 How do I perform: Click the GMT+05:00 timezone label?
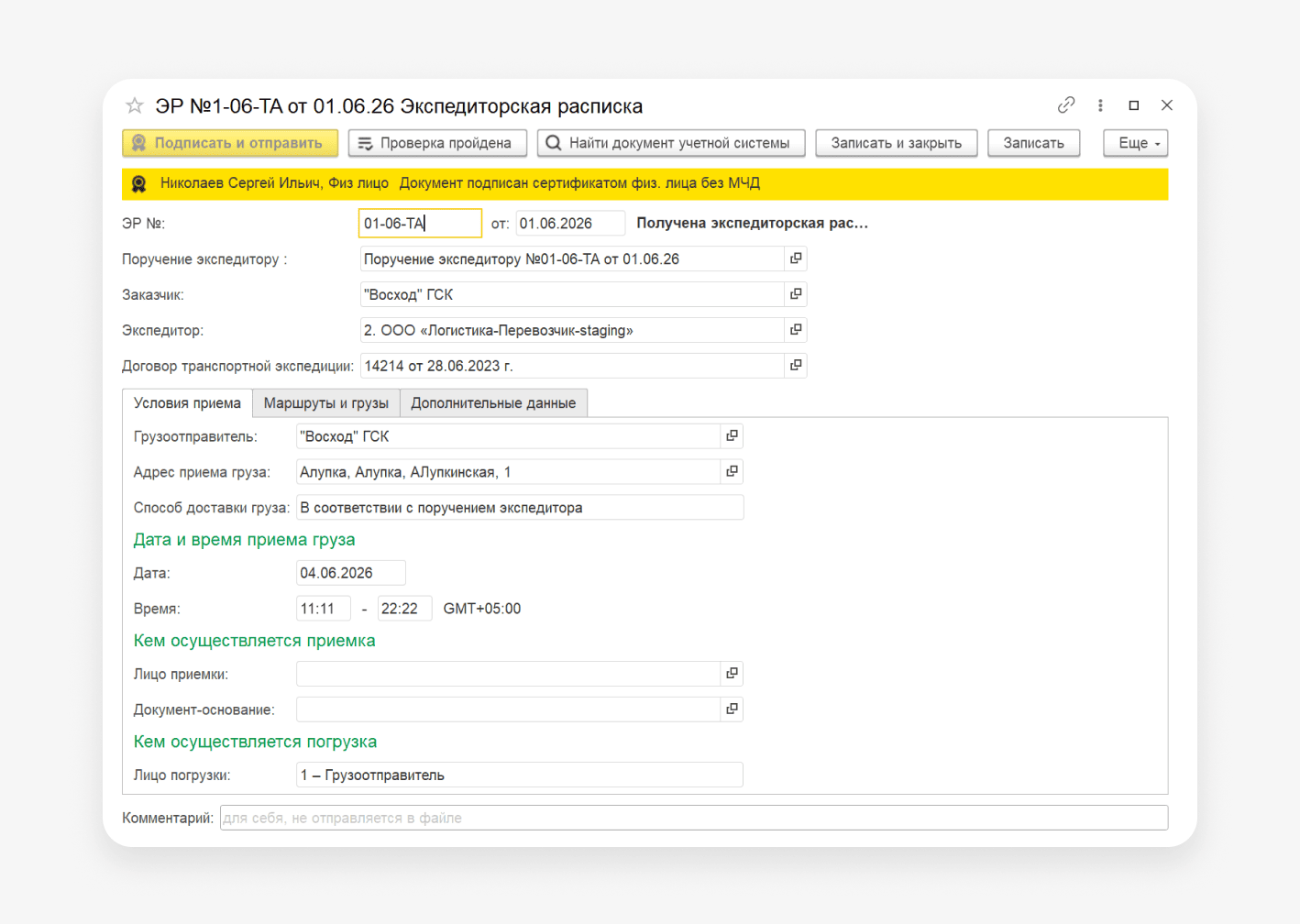coord(482,609)
